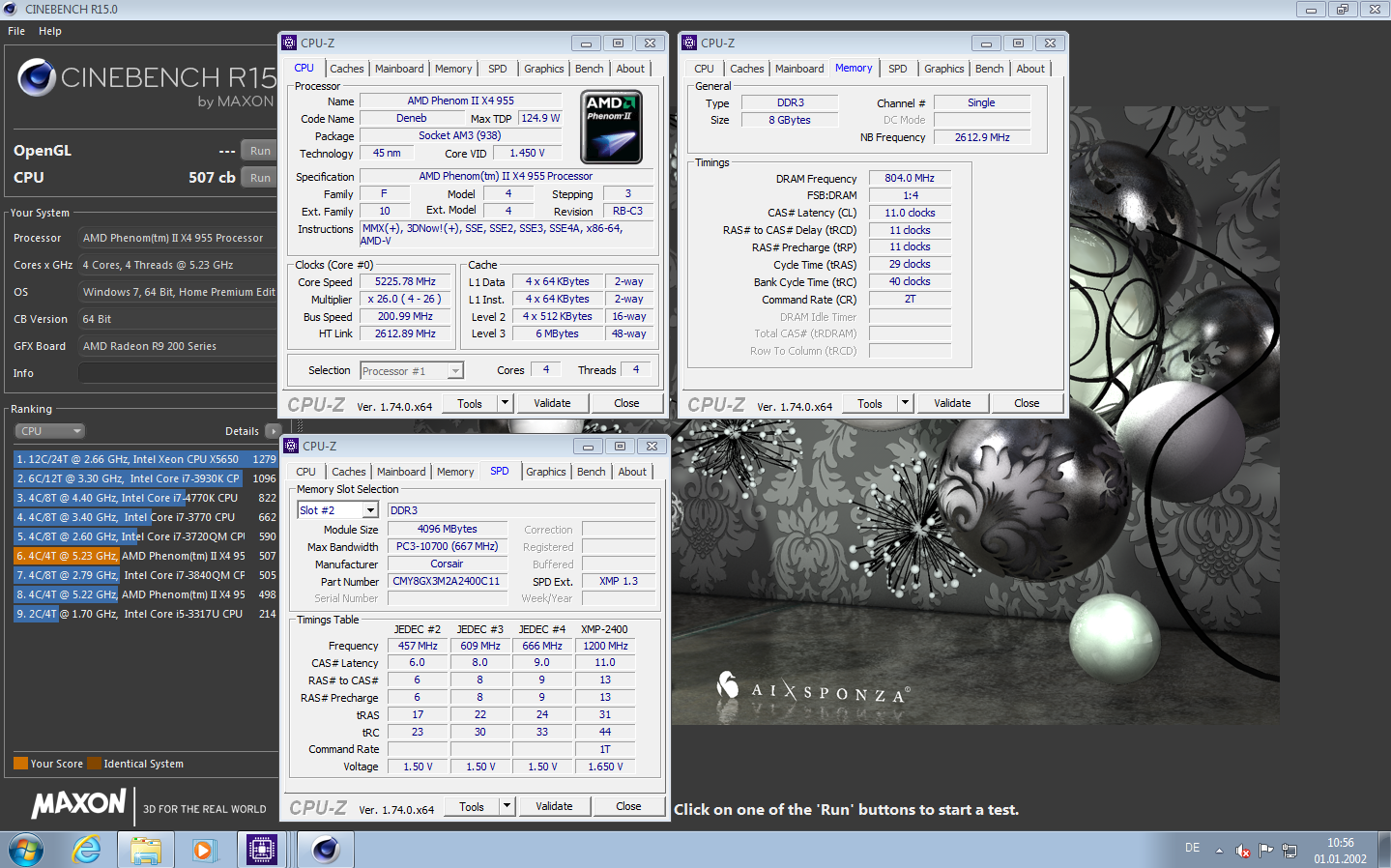Click Tools button in CPU window
1391x868 pixels.
470,403
